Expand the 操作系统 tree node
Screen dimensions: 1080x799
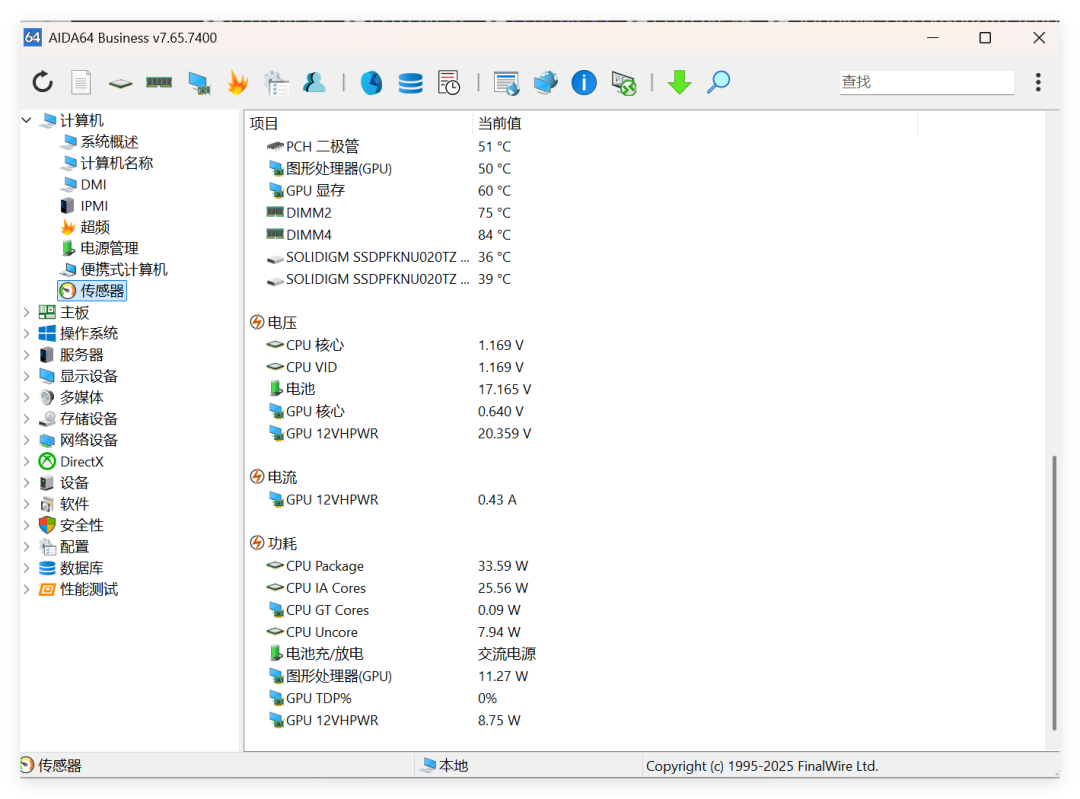(26, 333)
